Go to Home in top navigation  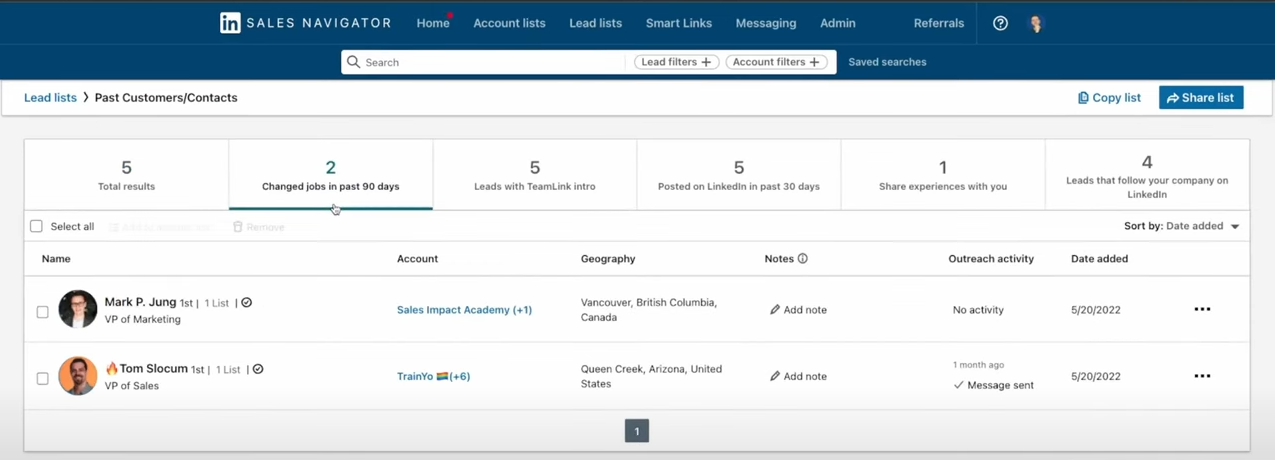pyautogui.click(x=433, y=23)
